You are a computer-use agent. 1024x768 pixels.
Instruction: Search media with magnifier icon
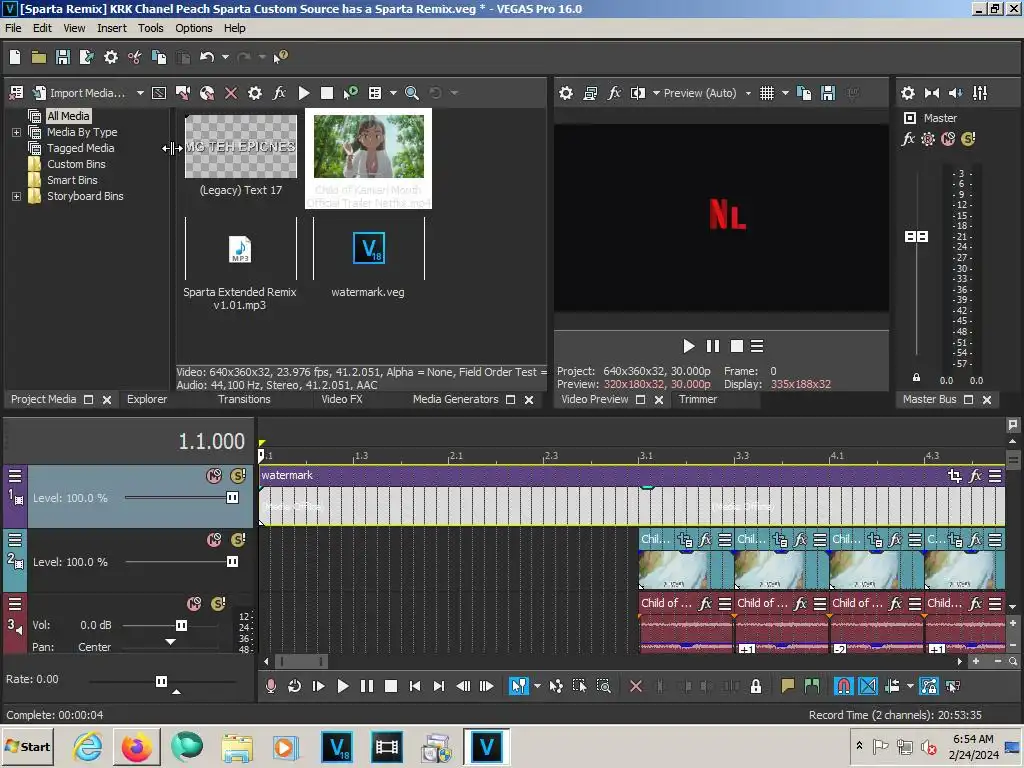(x=411, y=93)
